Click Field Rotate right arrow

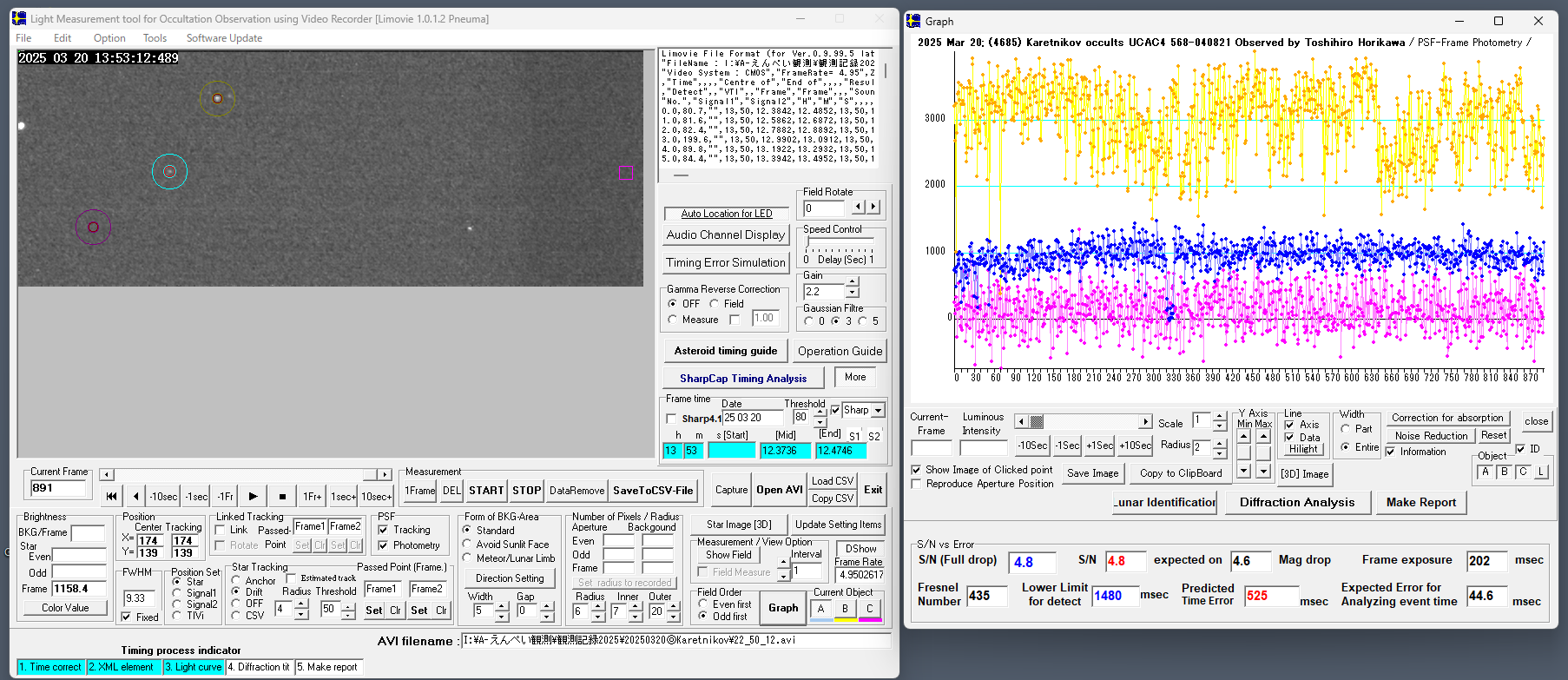(873, 208)
